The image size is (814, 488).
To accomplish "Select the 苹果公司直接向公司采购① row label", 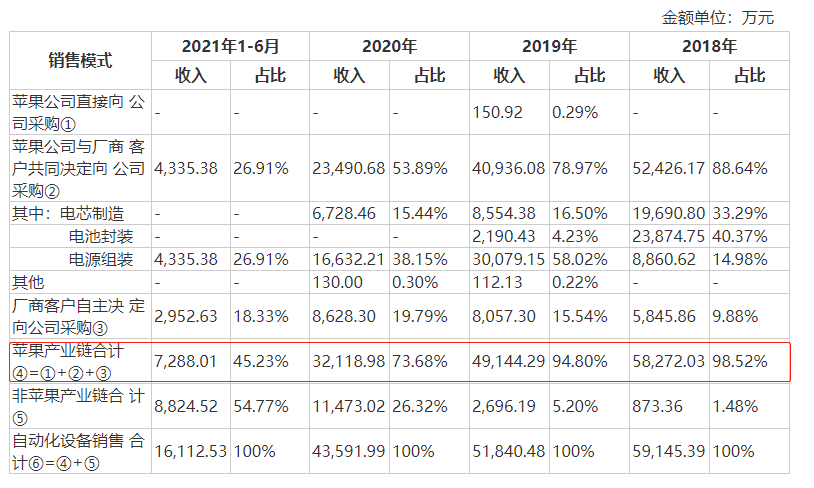I will [80, 112].
